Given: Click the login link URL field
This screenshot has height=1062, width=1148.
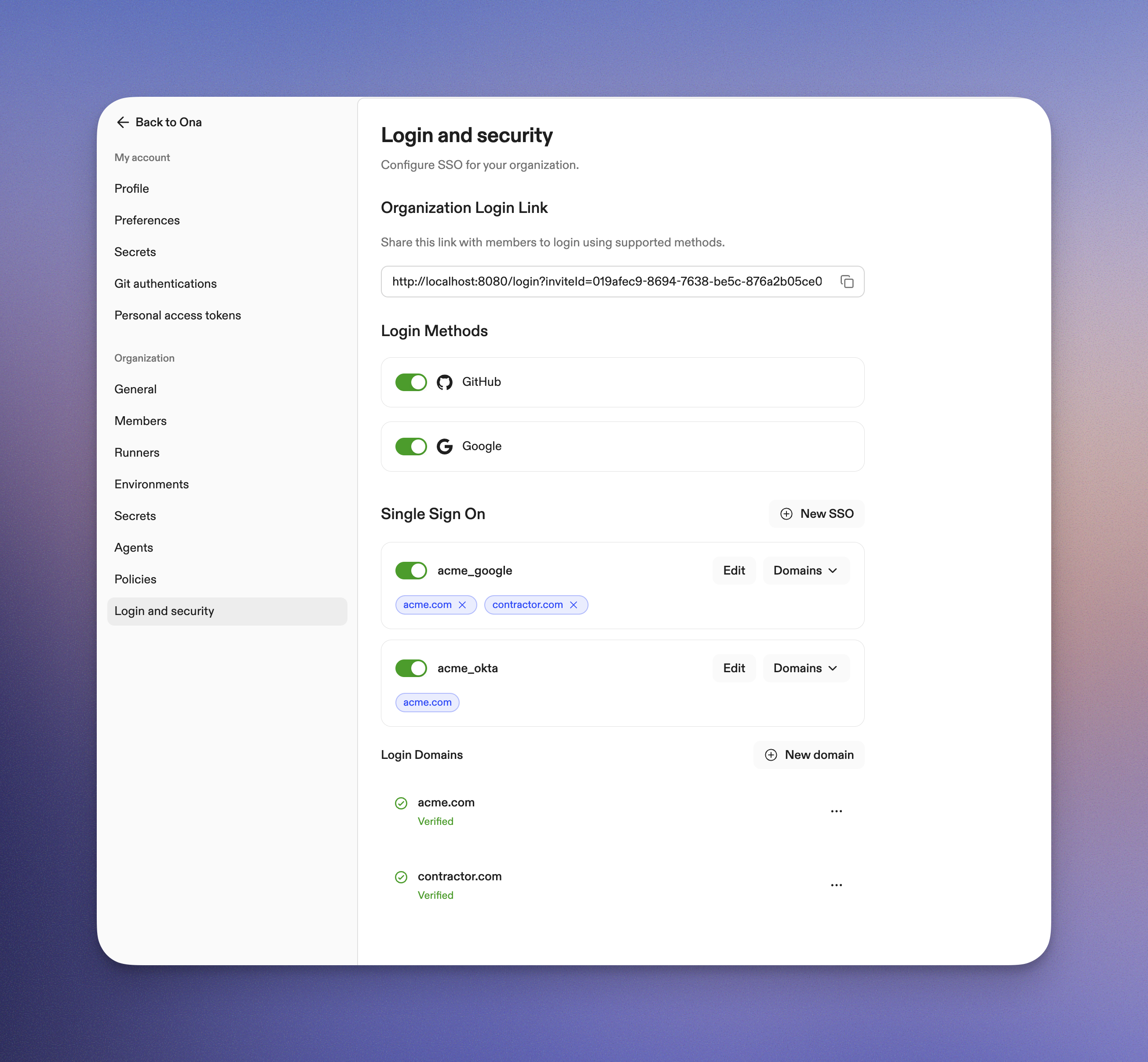Looking at the screenshot, I should click(x=606, y=282).
